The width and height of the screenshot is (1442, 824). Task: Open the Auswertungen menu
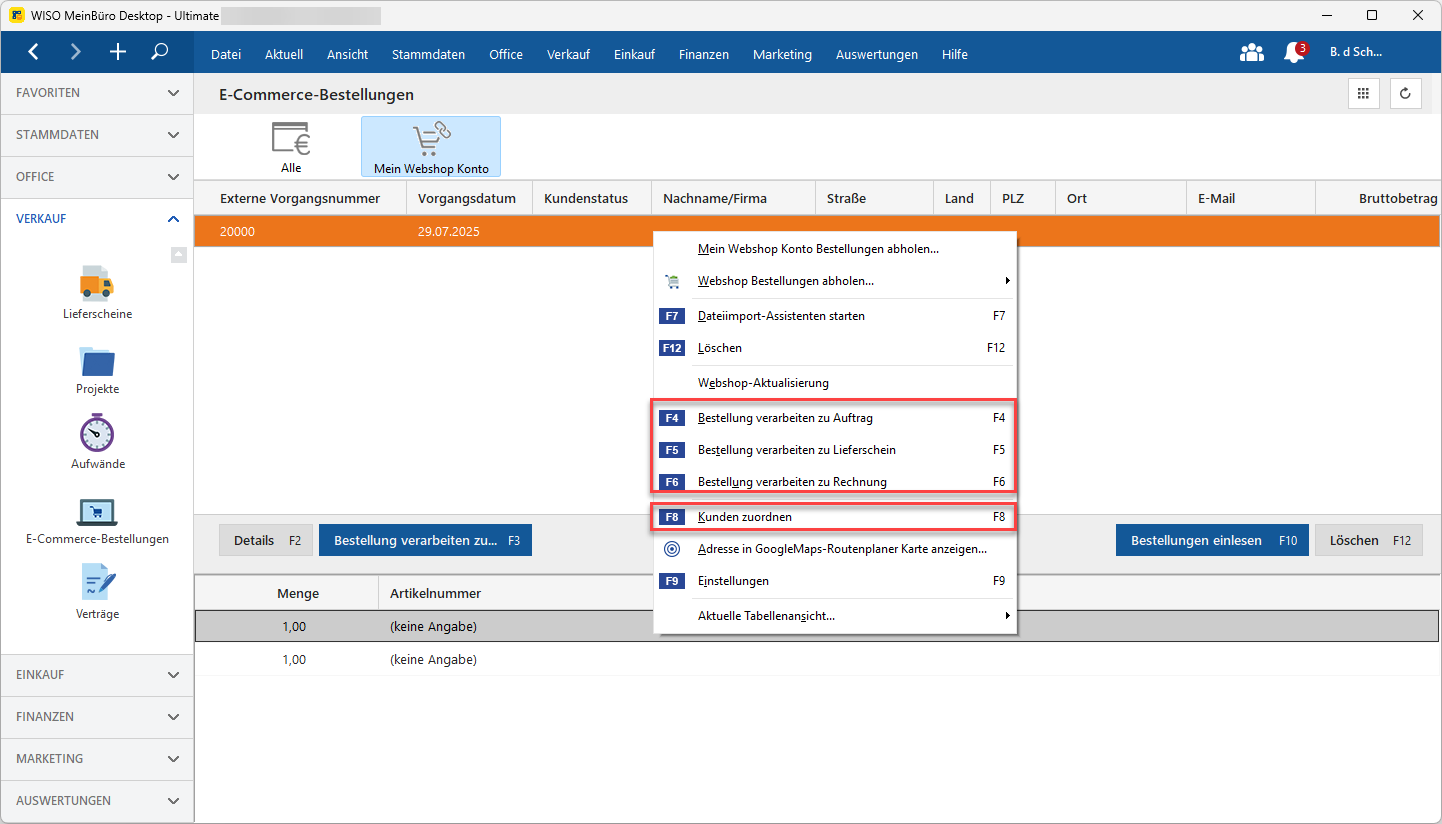tap(877, 55)
